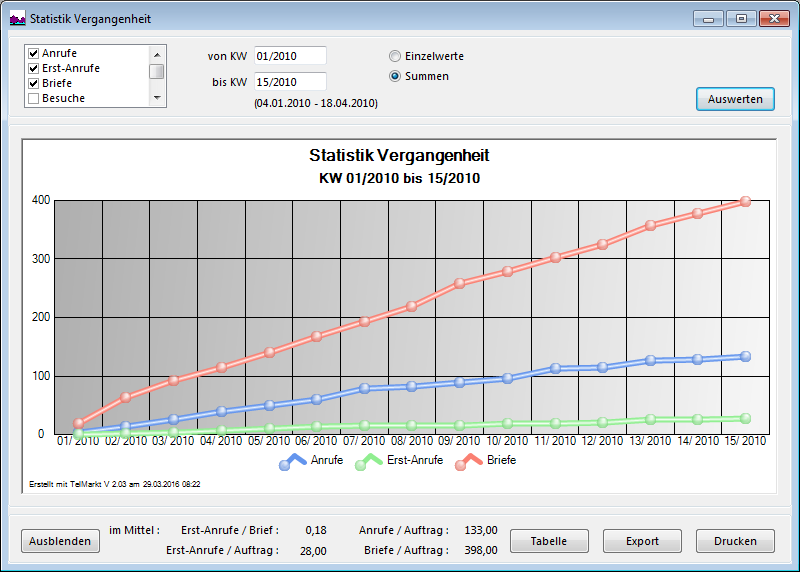Enable the Besuche checkbox
This screenshot has width=800, height=572.
tap(34, 98)
